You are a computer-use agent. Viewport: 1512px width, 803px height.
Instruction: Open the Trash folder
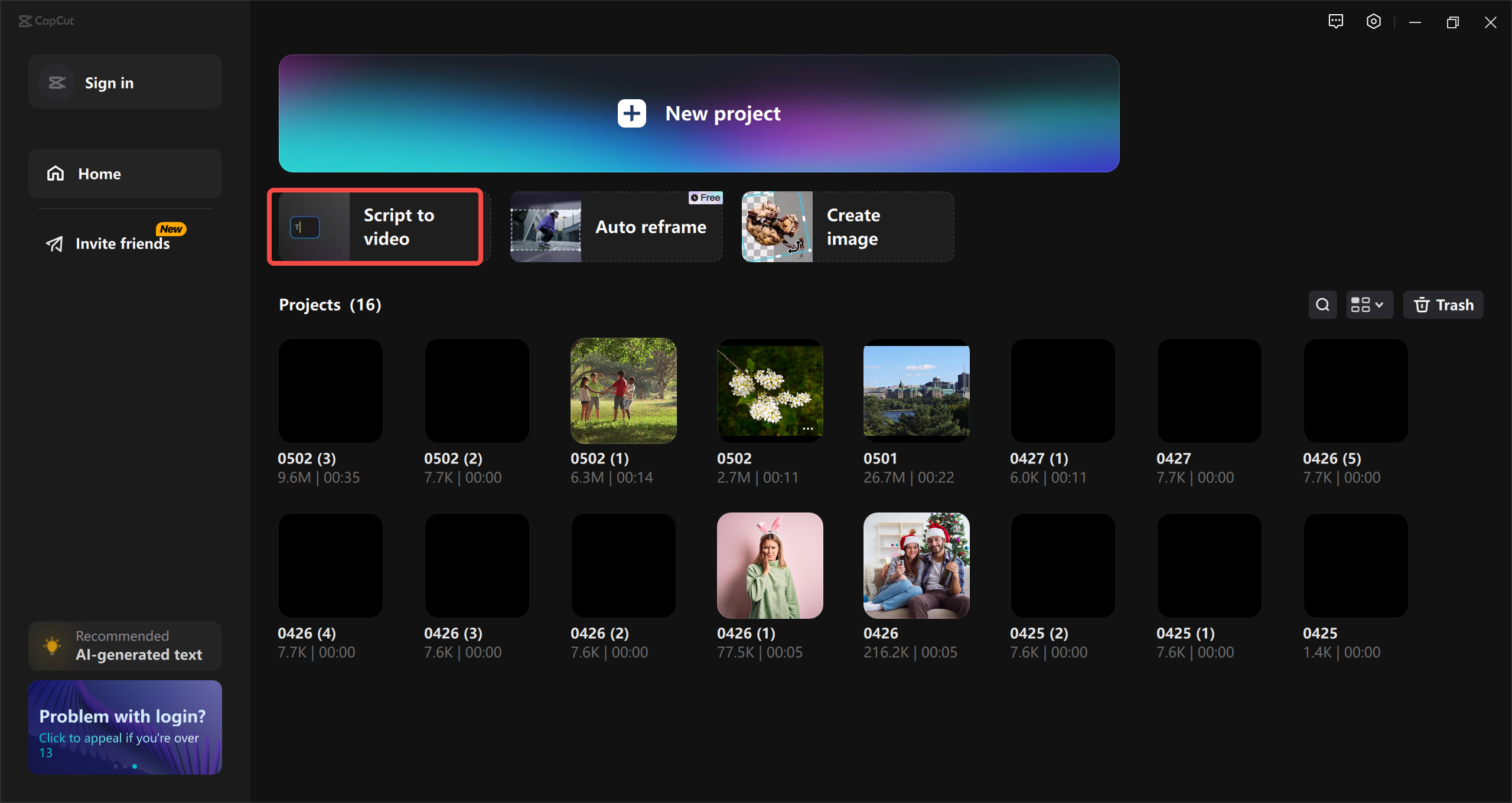[1443, 305]
